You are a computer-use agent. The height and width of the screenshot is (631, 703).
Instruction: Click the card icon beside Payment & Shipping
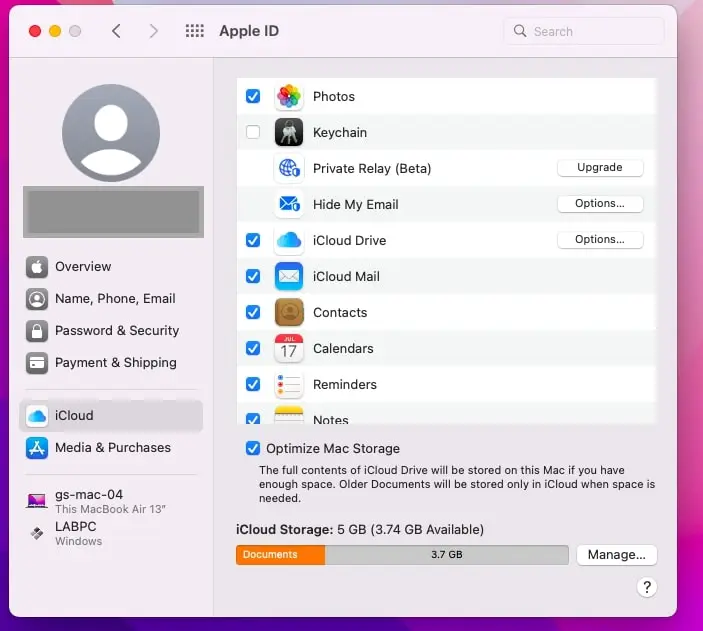(37, 363)
